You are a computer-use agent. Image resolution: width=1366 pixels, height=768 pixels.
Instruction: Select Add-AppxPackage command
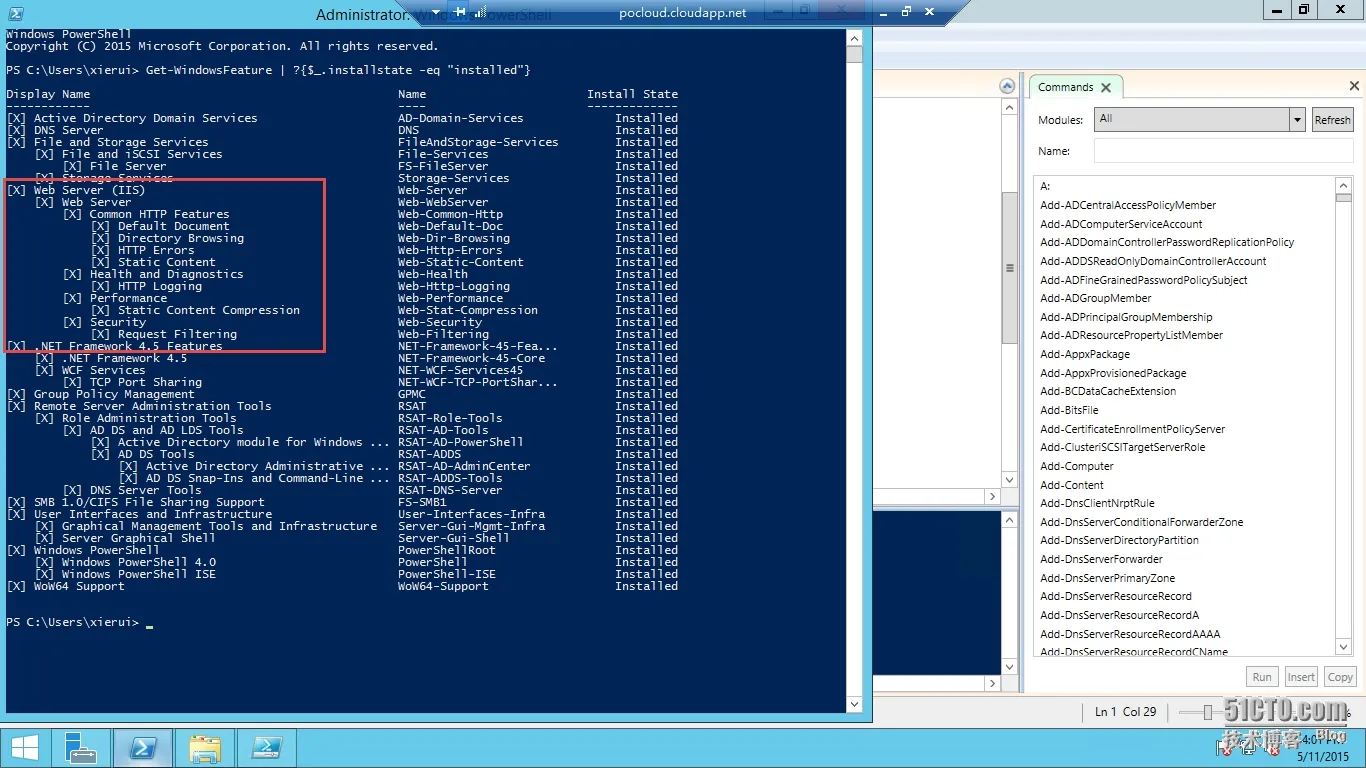pos(1085,354)
